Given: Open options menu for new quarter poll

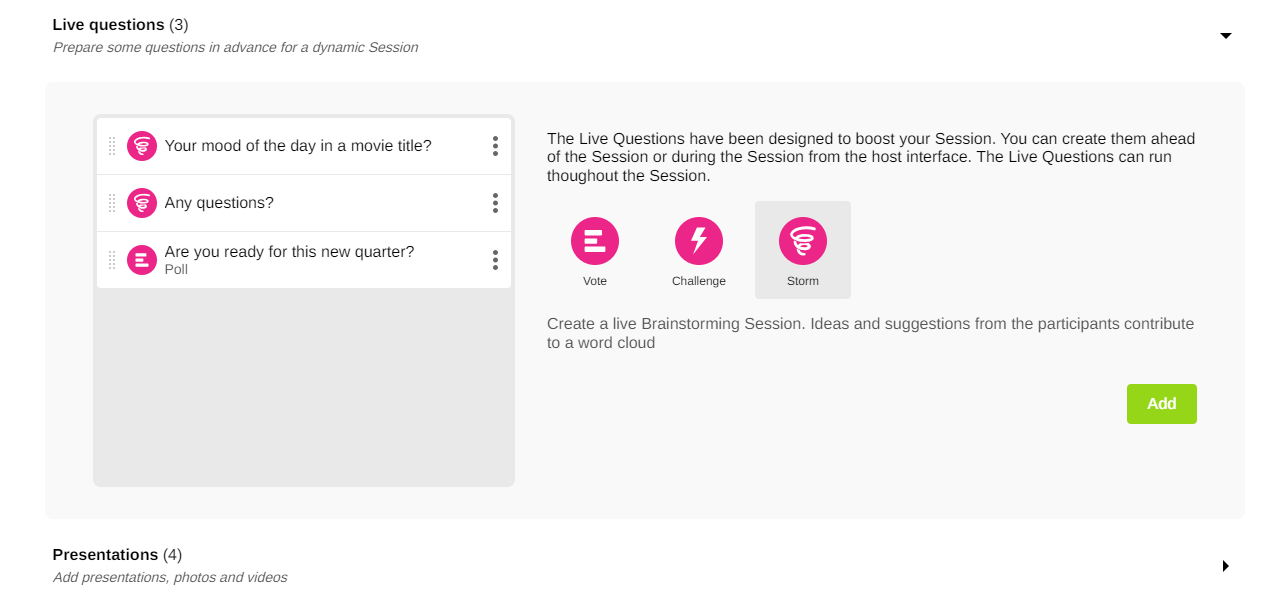Looking at the screenshot, I should coord(495,260).
